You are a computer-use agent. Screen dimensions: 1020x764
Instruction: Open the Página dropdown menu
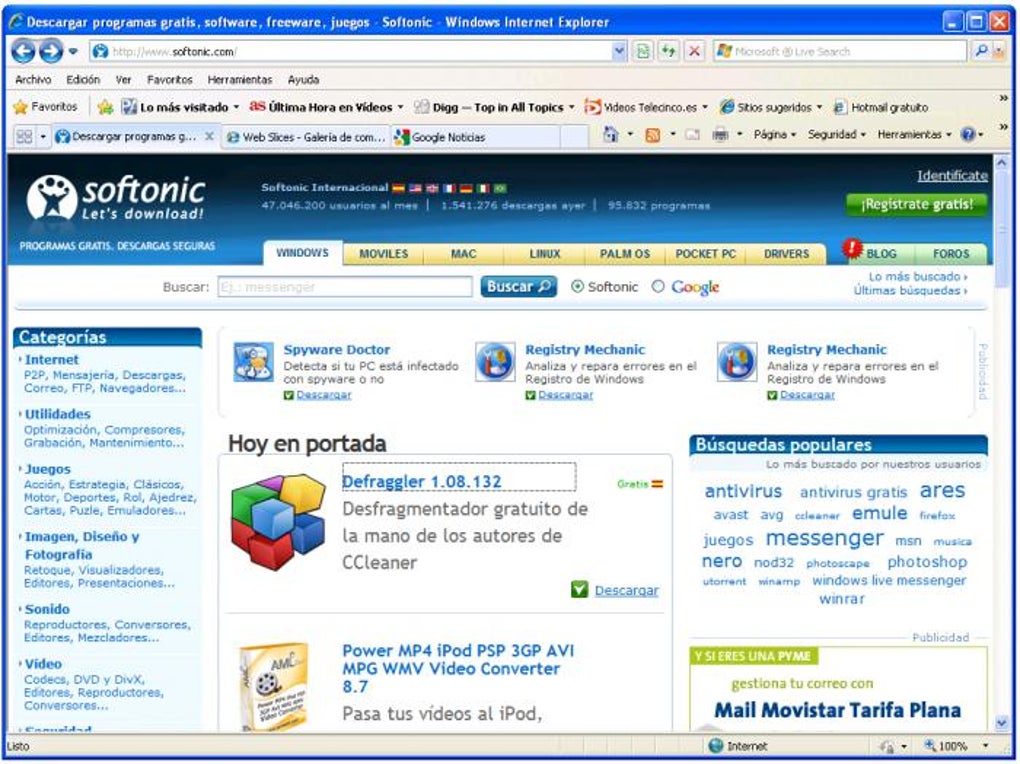click(775, 135)
